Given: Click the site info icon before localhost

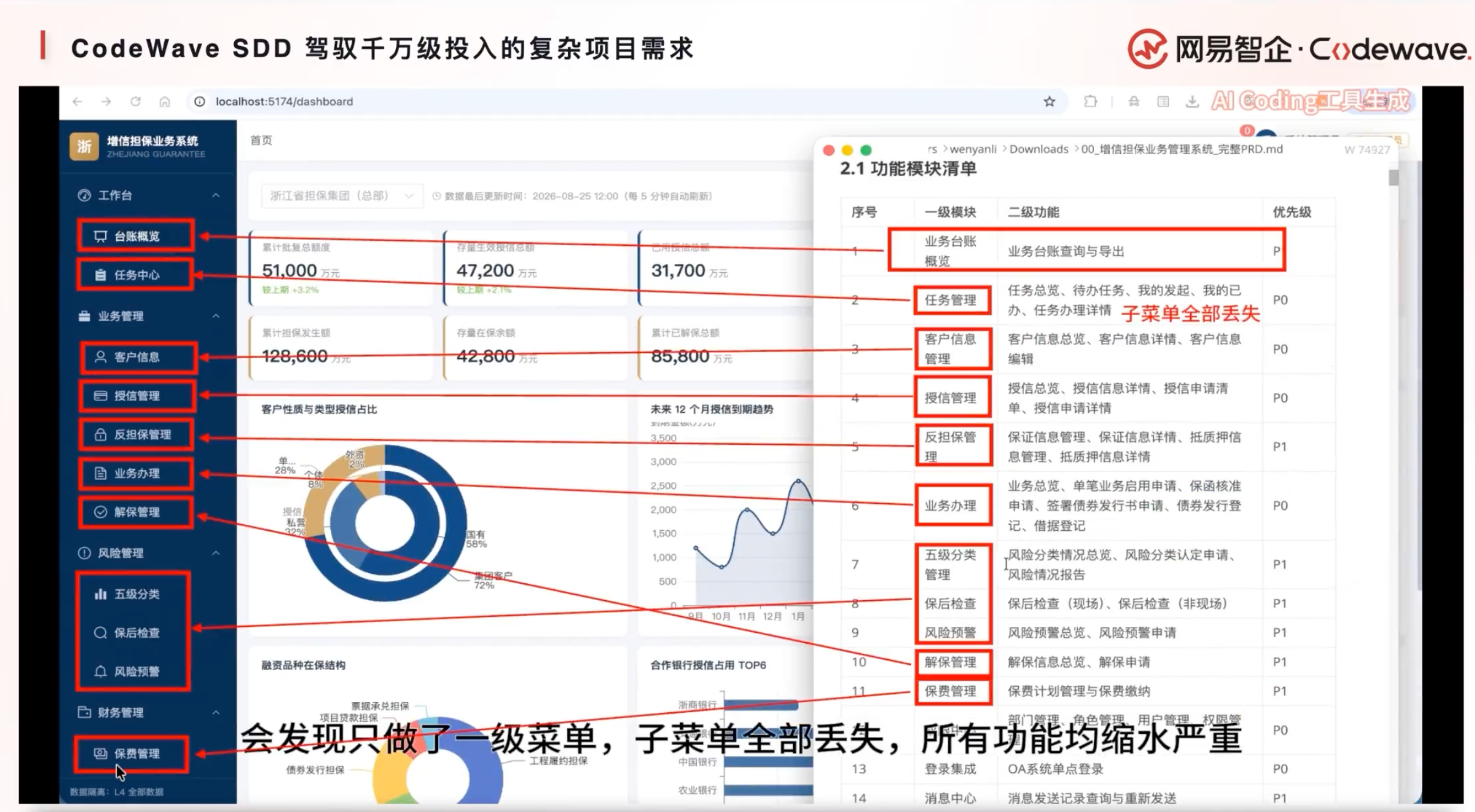Looking at the screenshot, I should (200, 101).
